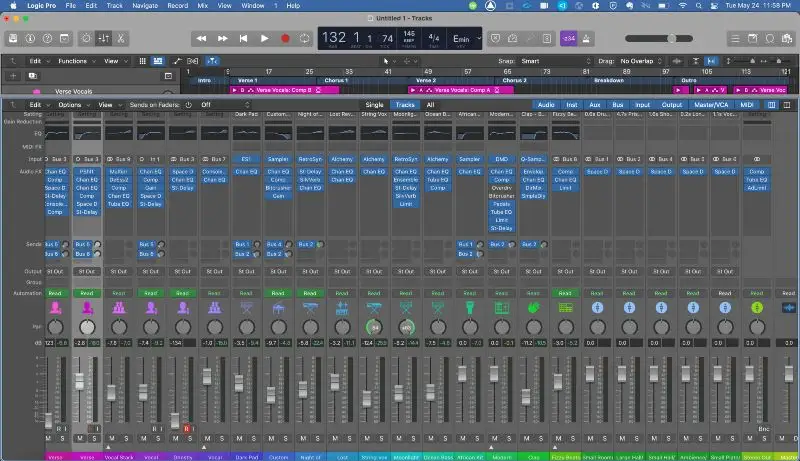
Task: Open the Navigate menu in the menu bar
Action: pyautogui.click(x=147, y=5)
